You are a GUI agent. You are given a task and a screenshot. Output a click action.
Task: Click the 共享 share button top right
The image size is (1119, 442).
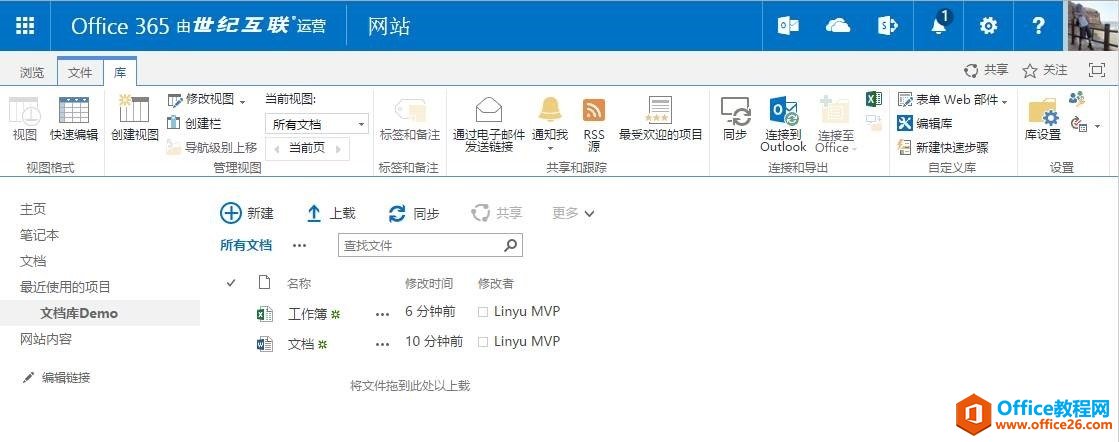tap(986, 70)
